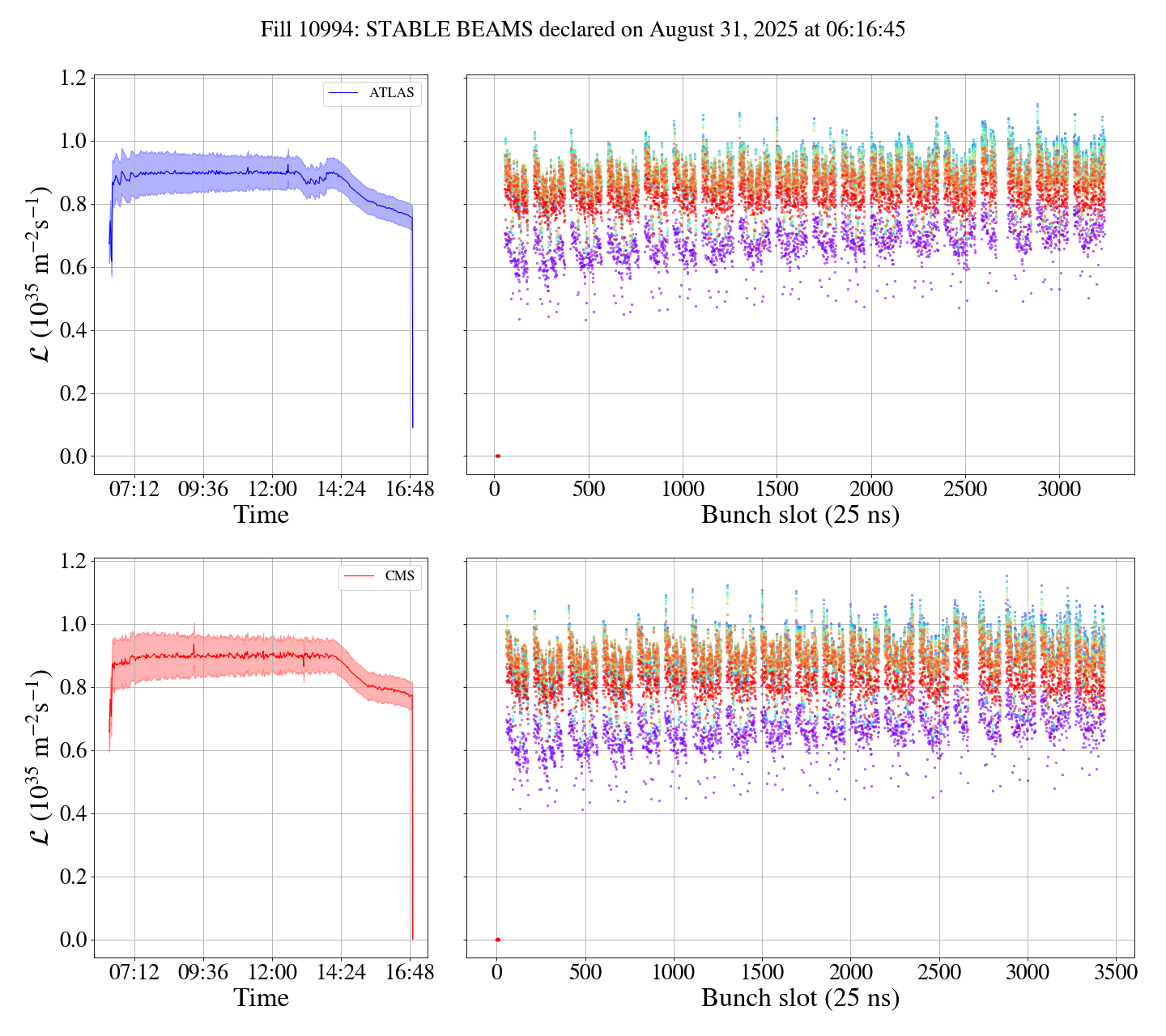Click the CMS legend label
The image size is (1166, 1036).
coord(399,576)
